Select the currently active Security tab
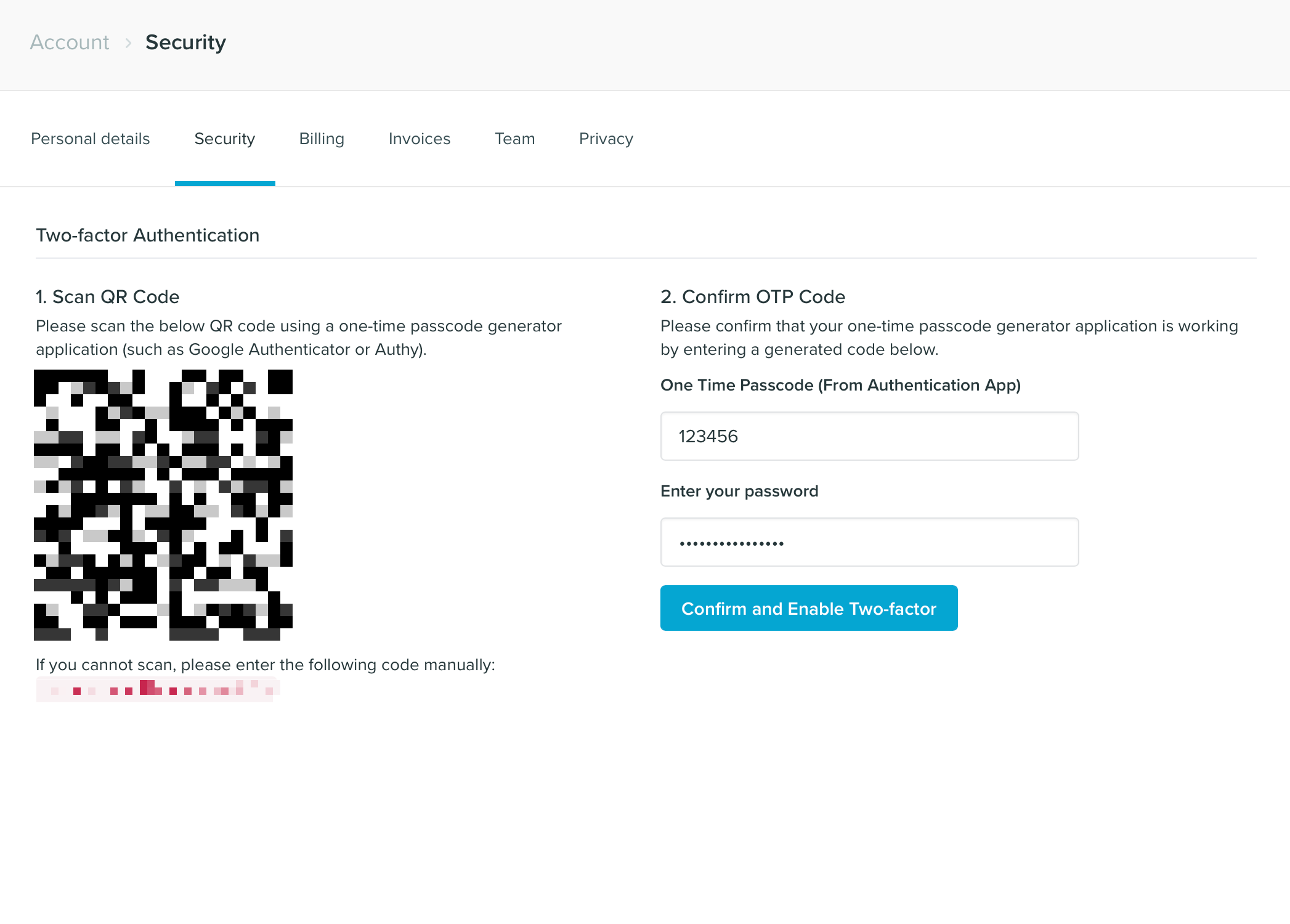The image size is (1290, 924). (224, 139)
